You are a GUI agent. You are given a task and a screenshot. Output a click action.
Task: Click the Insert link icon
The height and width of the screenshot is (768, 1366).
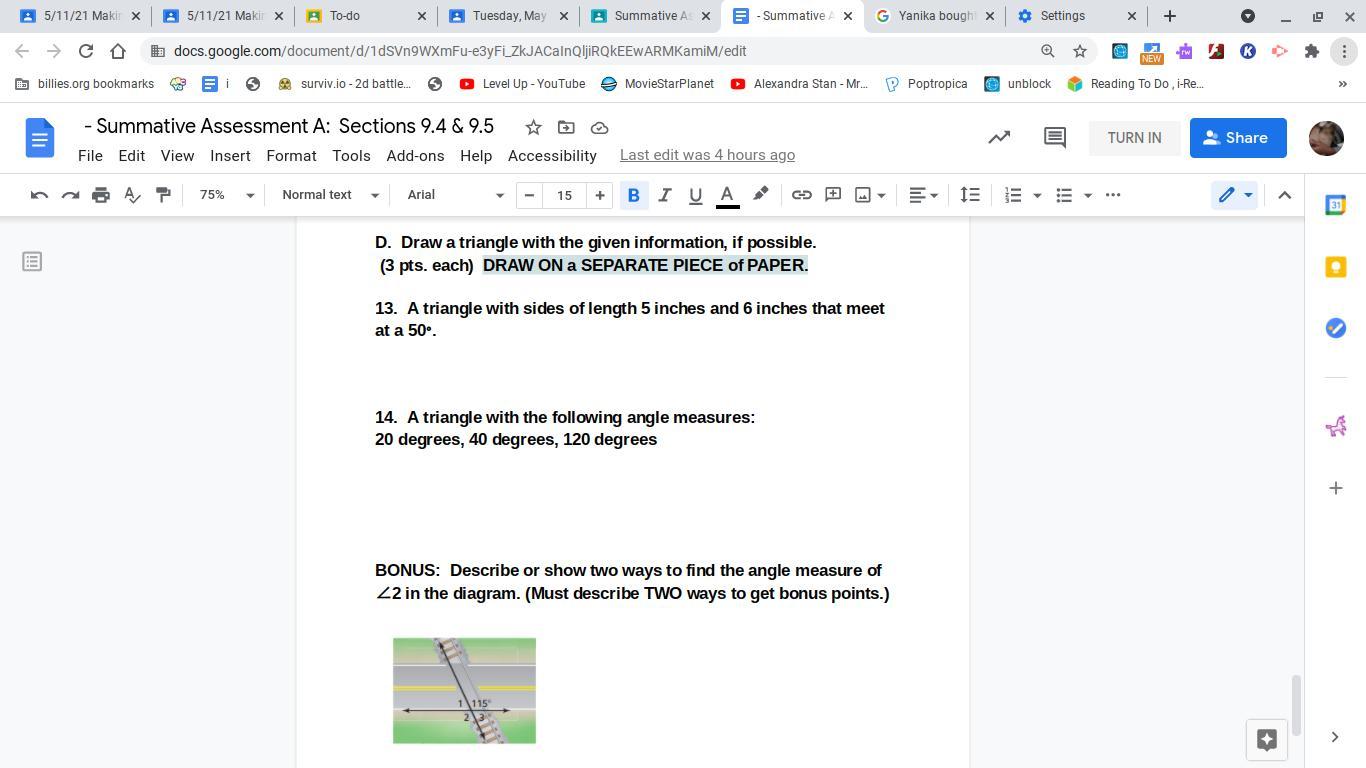pos(801,195)
